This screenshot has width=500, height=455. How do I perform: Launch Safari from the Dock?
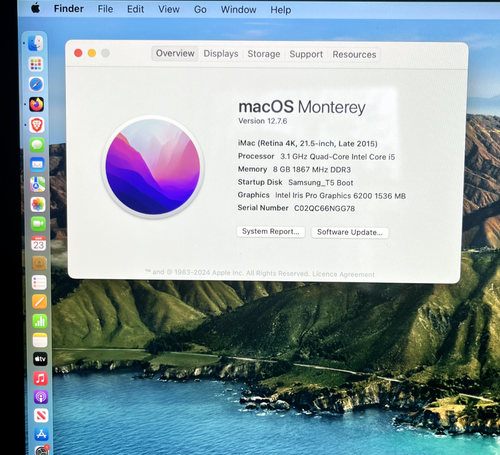(36, 84)
